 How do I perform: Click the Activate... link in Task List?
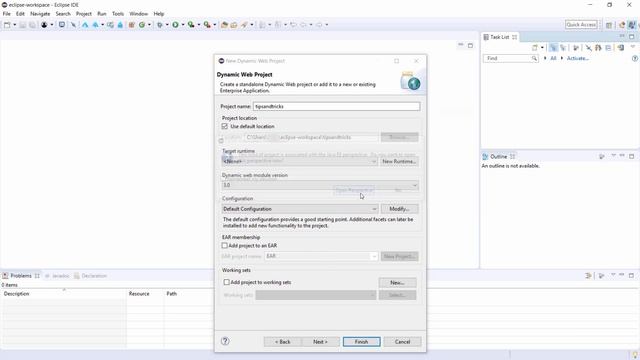(578, 58)
